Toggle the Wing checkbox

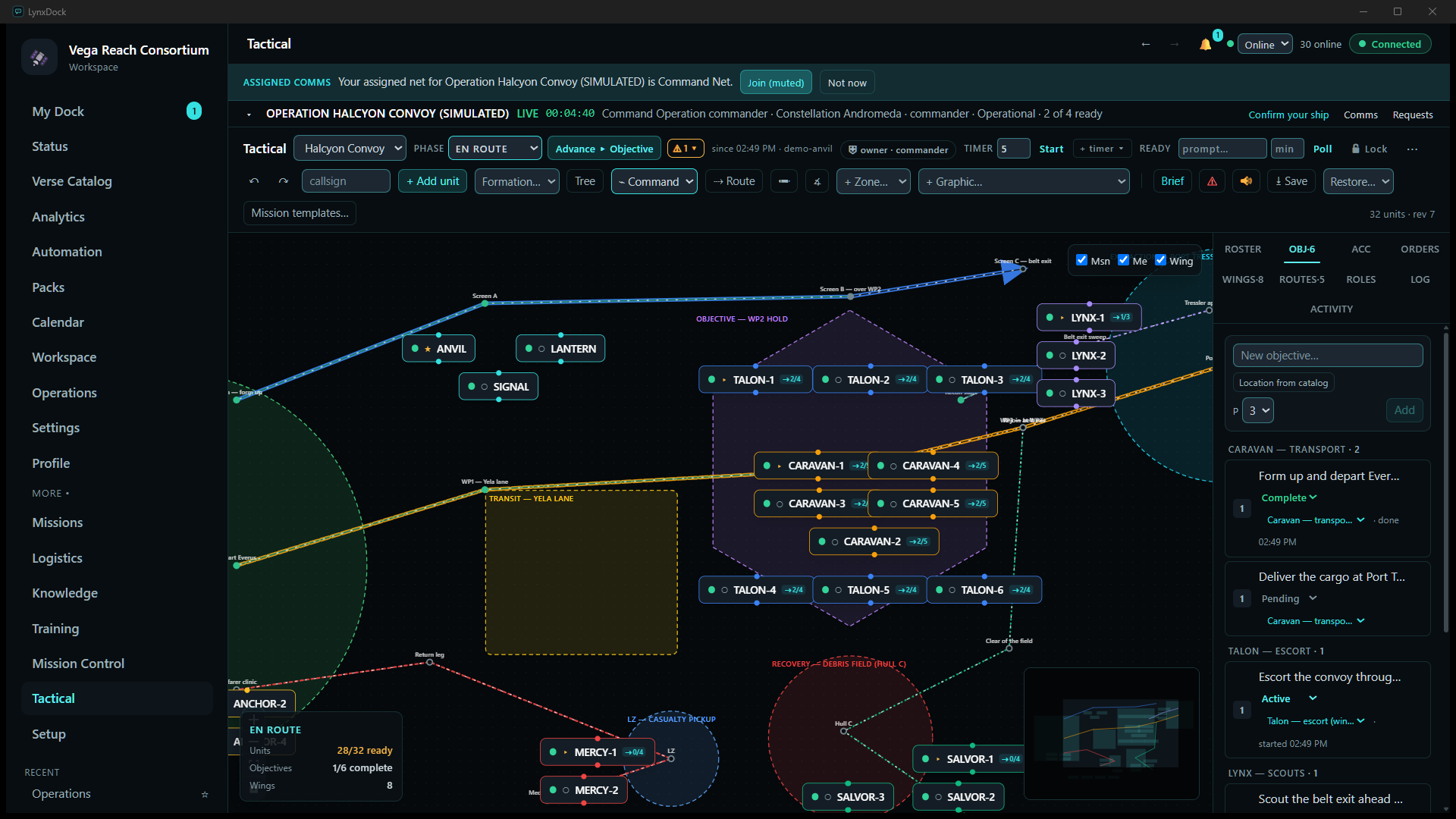[x=1160, y=260]
